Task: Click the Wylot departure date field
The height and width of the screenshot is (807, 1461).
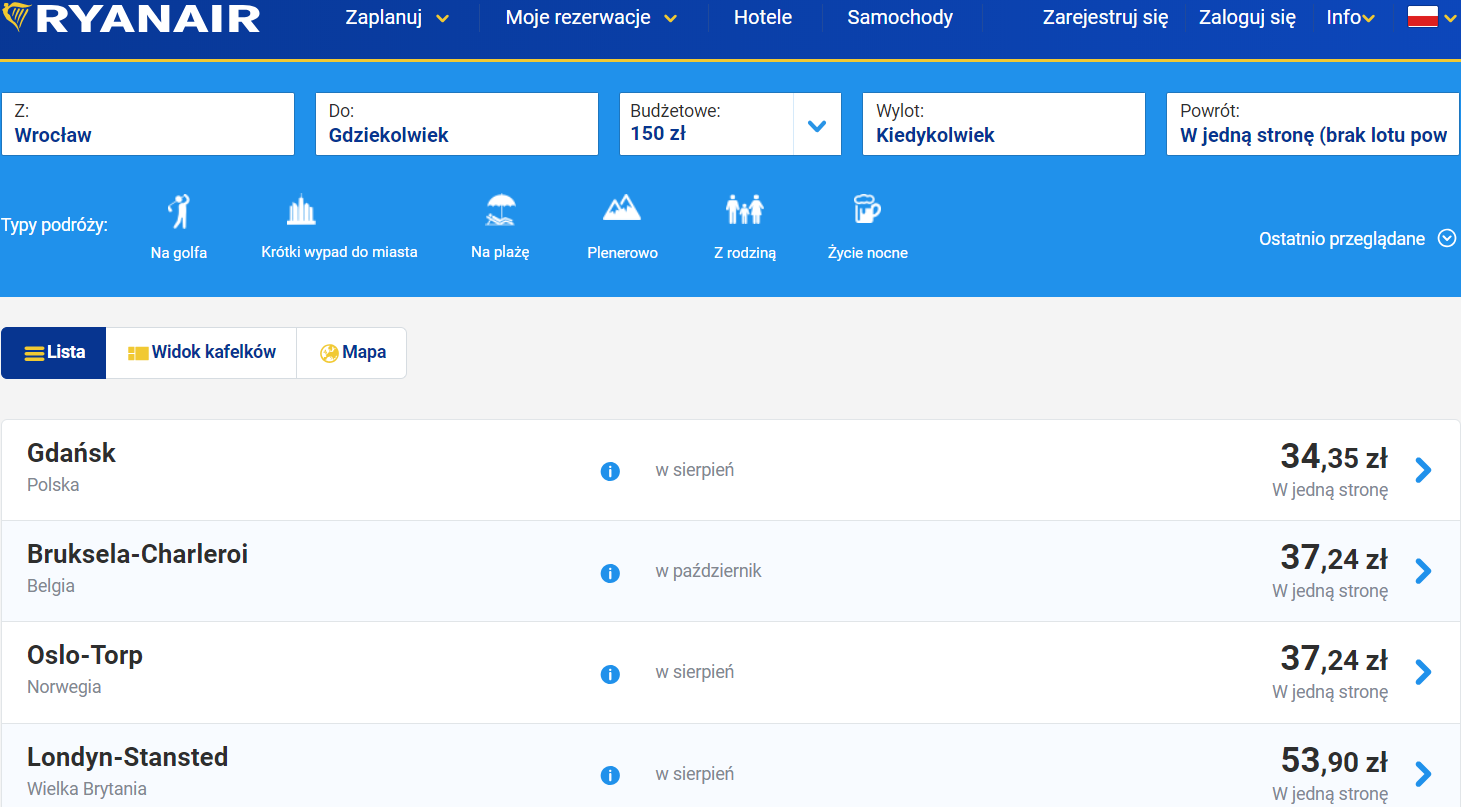Action: (1003, 125)
